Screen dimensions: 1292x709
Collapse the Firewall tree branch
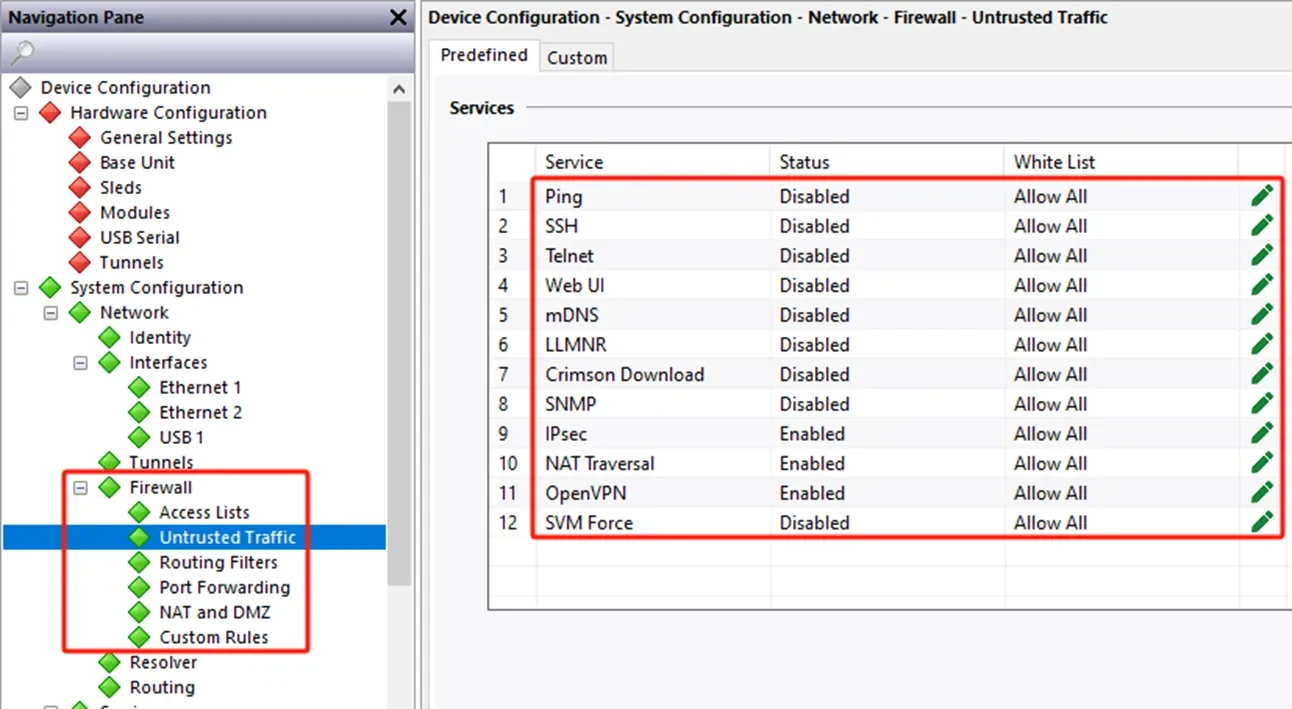80,488
